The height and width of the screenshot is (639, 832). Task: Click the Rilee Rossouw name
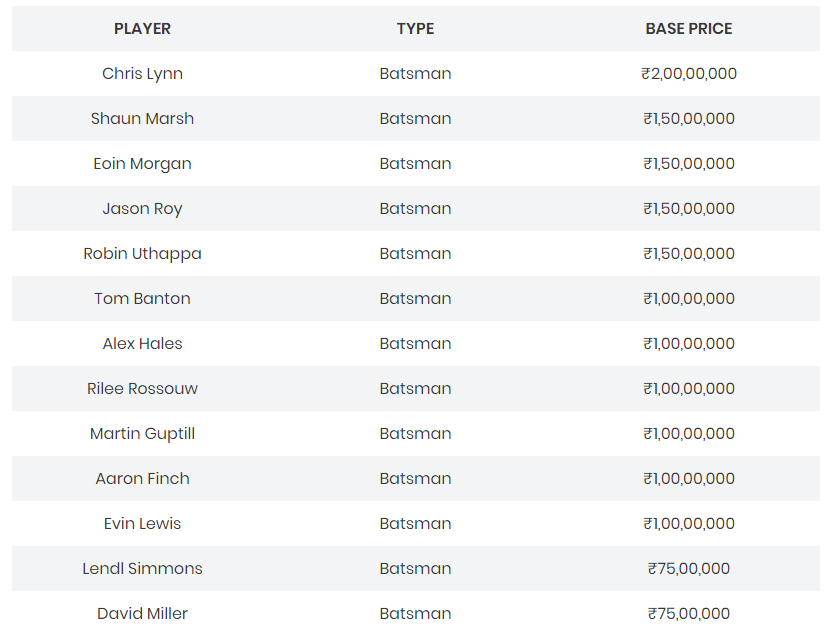(142, 389)
